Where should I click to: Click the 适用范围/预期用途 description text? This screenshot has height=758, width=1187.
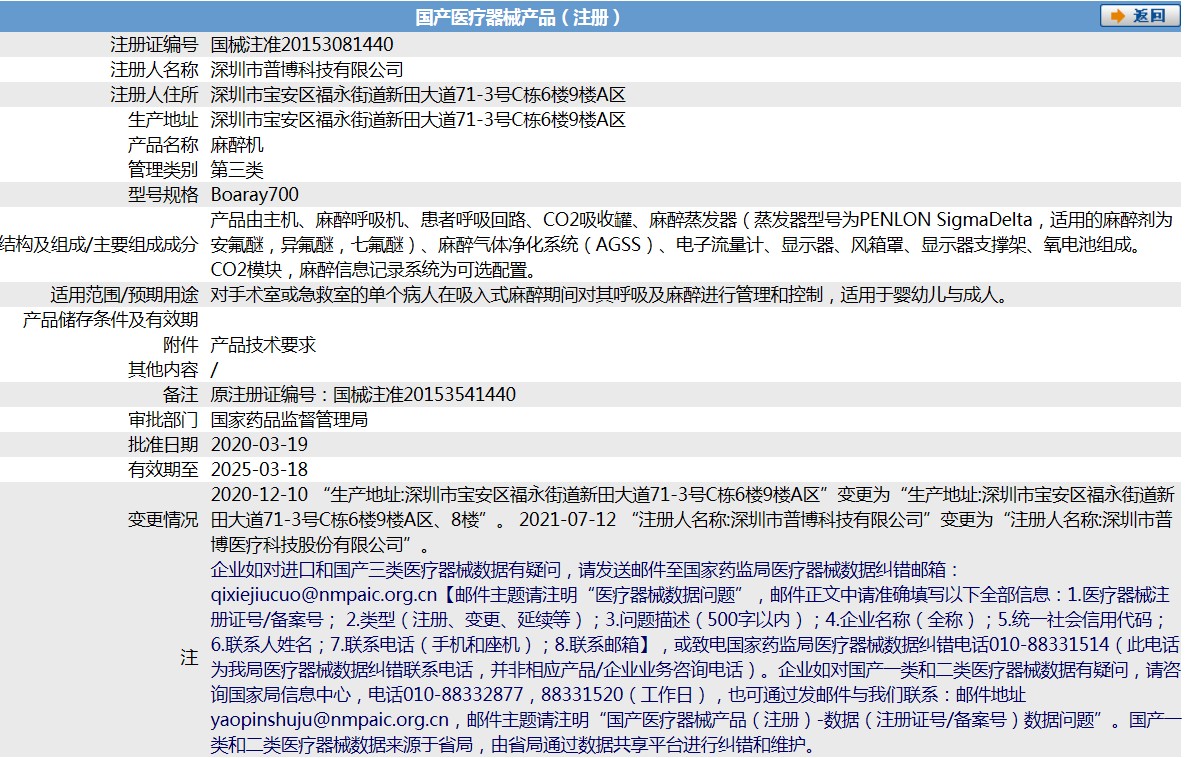pyautogui.click(x=610, y=295)
